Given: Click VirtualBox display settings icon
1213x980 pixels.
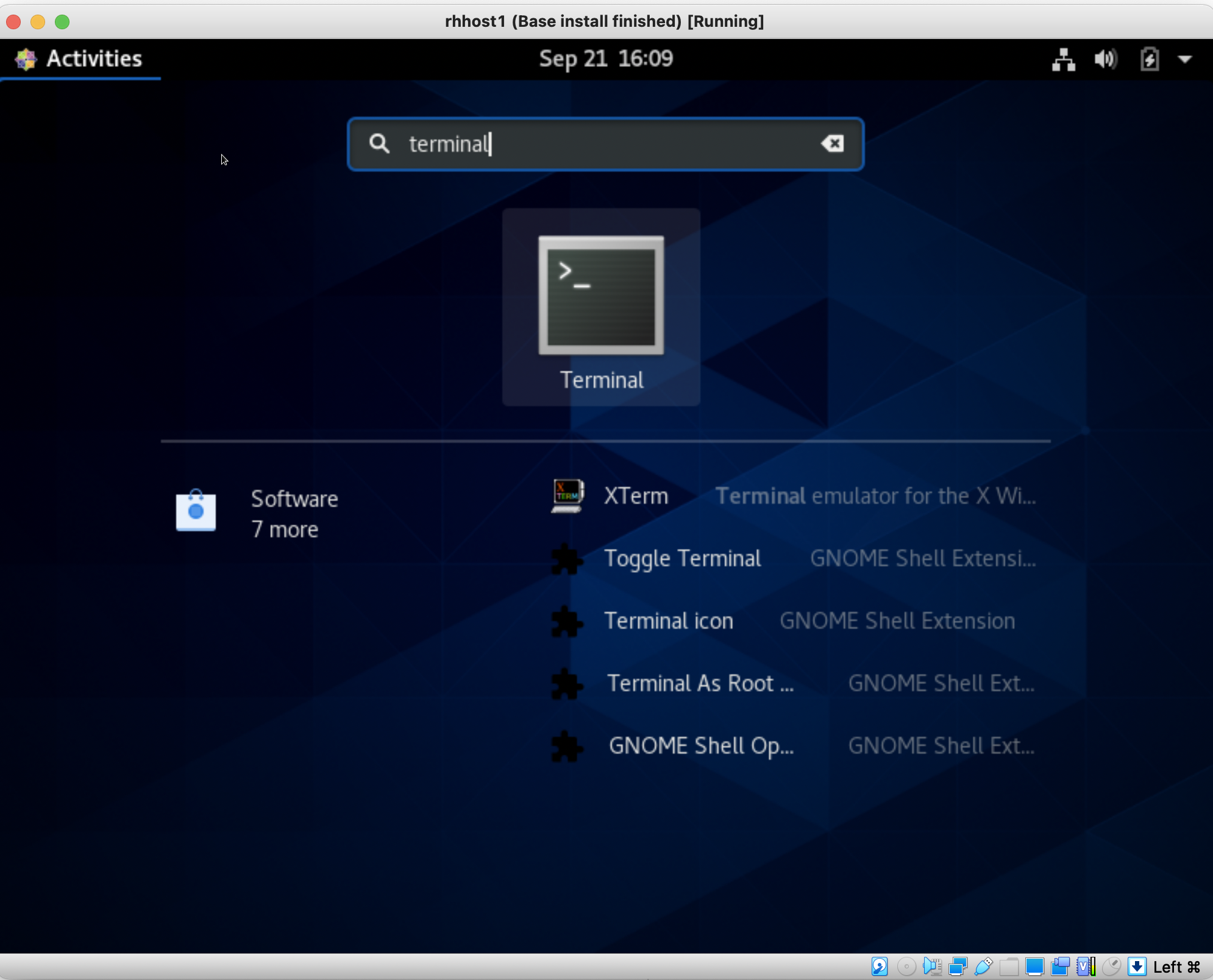Looking at the screenshot, I should [x=1034, y=967].
